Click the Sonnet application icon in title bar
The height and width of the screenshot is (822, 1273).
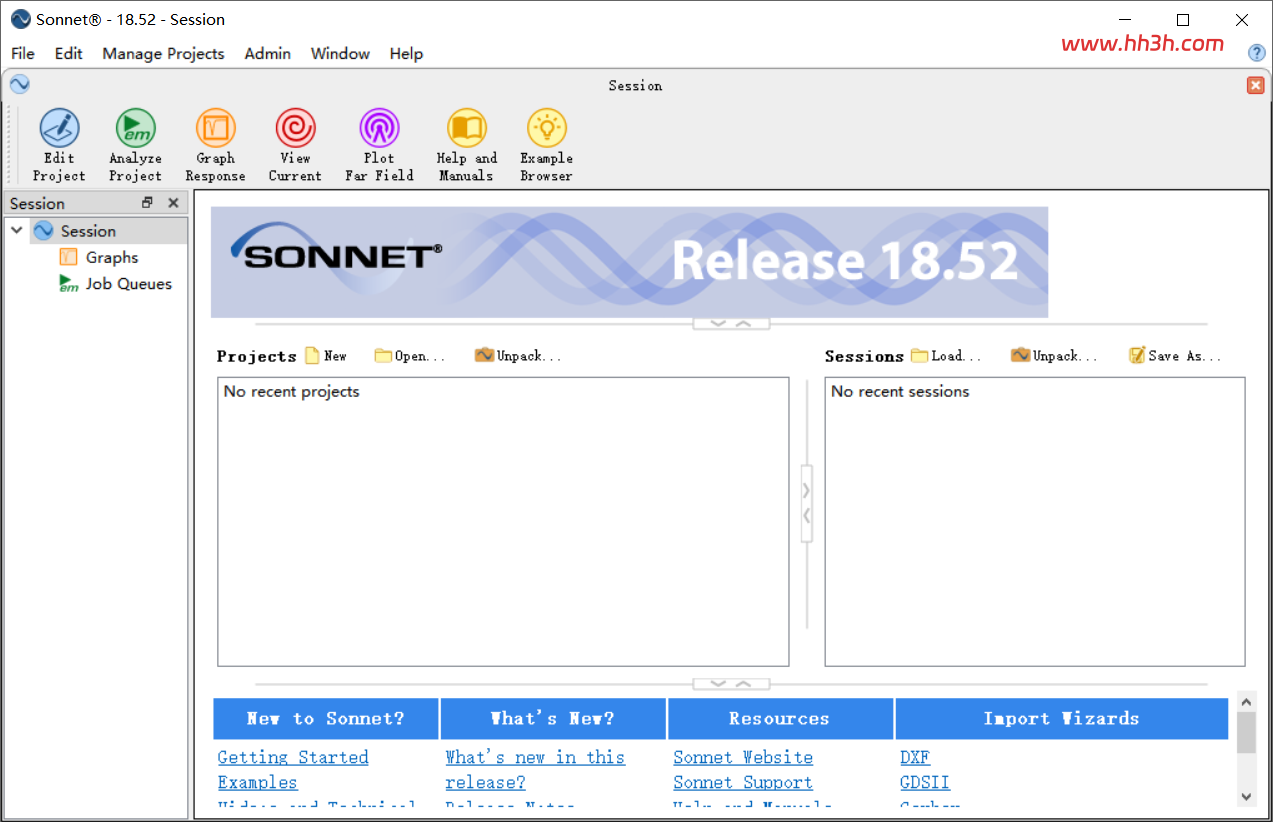click(x=20, y=19)
